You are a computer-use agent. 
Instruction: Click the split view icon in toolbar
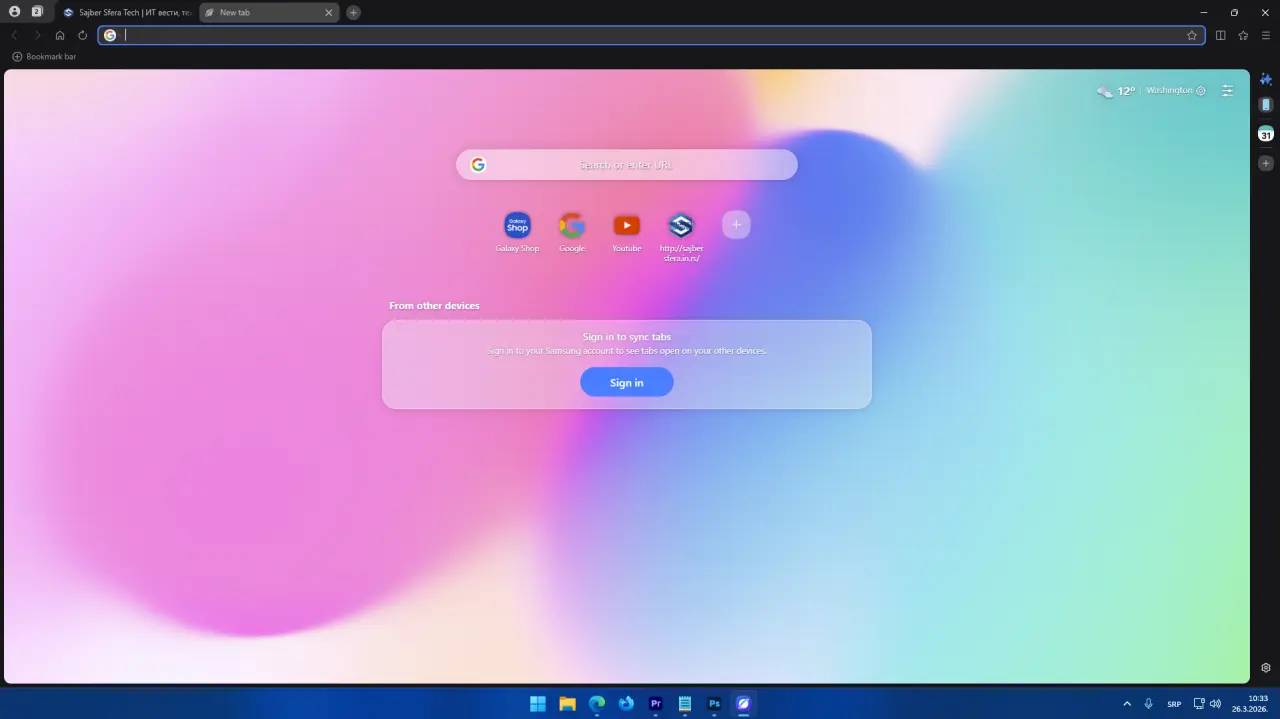click(x=1220, y=35)
